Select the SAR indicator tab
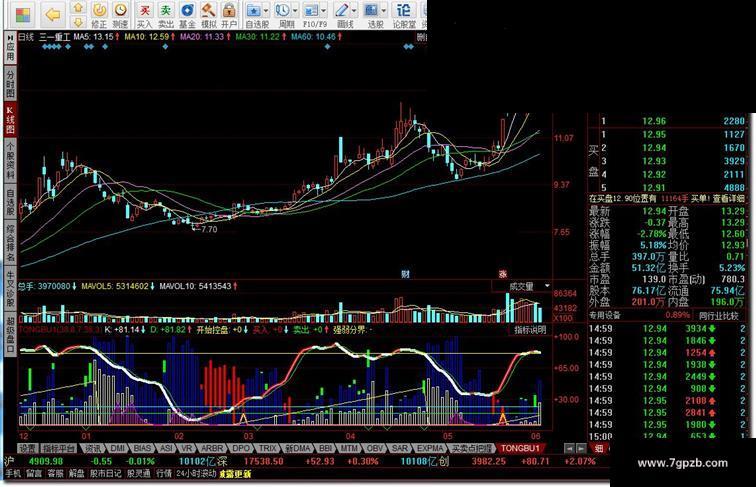 tap(400, 448)
